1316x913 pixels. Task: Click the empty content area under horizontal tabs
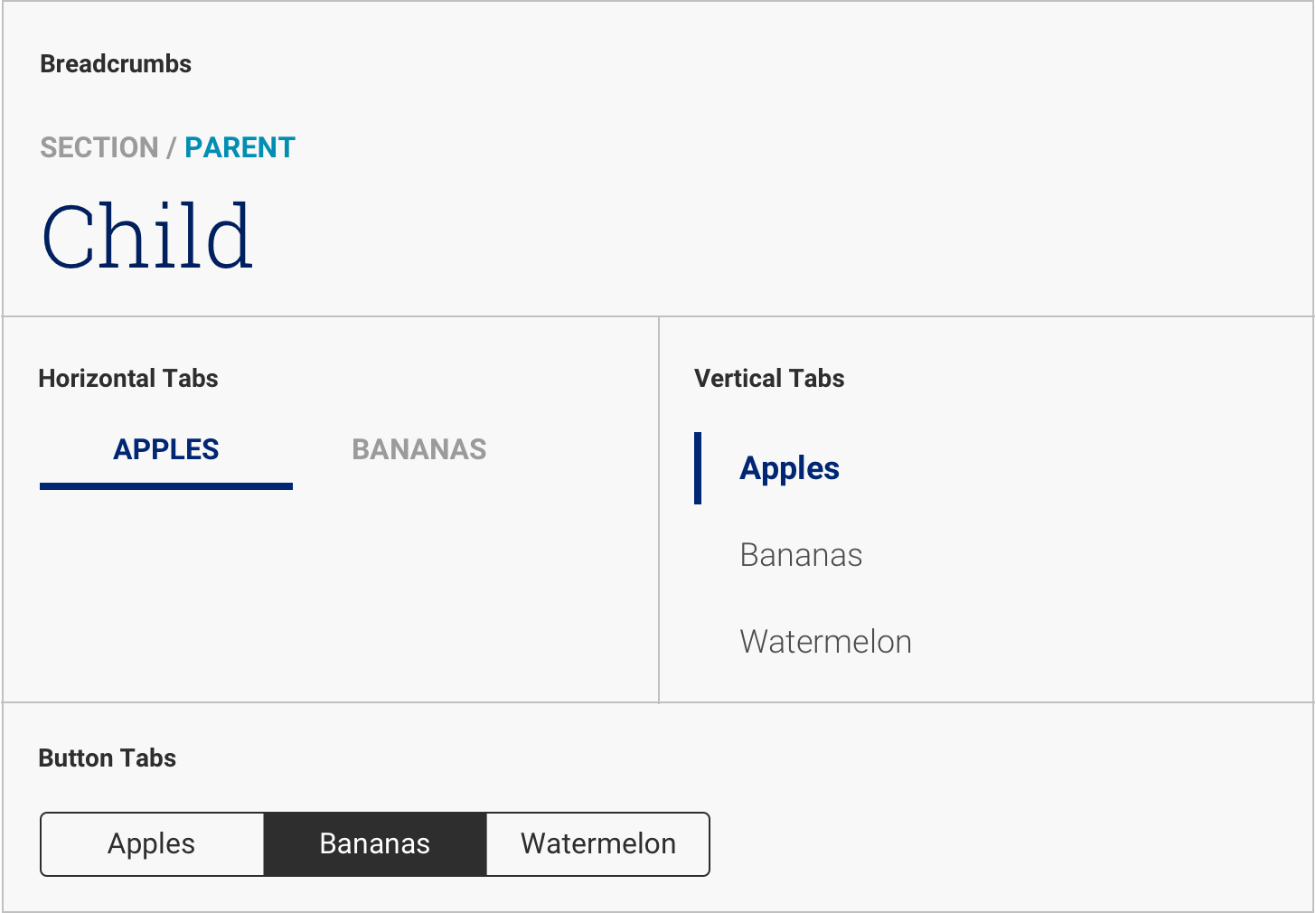(x=330, y=597)
